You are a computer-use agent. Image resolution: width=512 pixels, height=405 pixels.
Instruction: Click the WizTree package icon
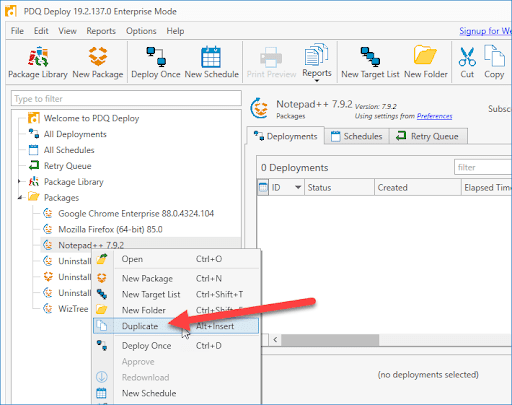tap(48, 309)
